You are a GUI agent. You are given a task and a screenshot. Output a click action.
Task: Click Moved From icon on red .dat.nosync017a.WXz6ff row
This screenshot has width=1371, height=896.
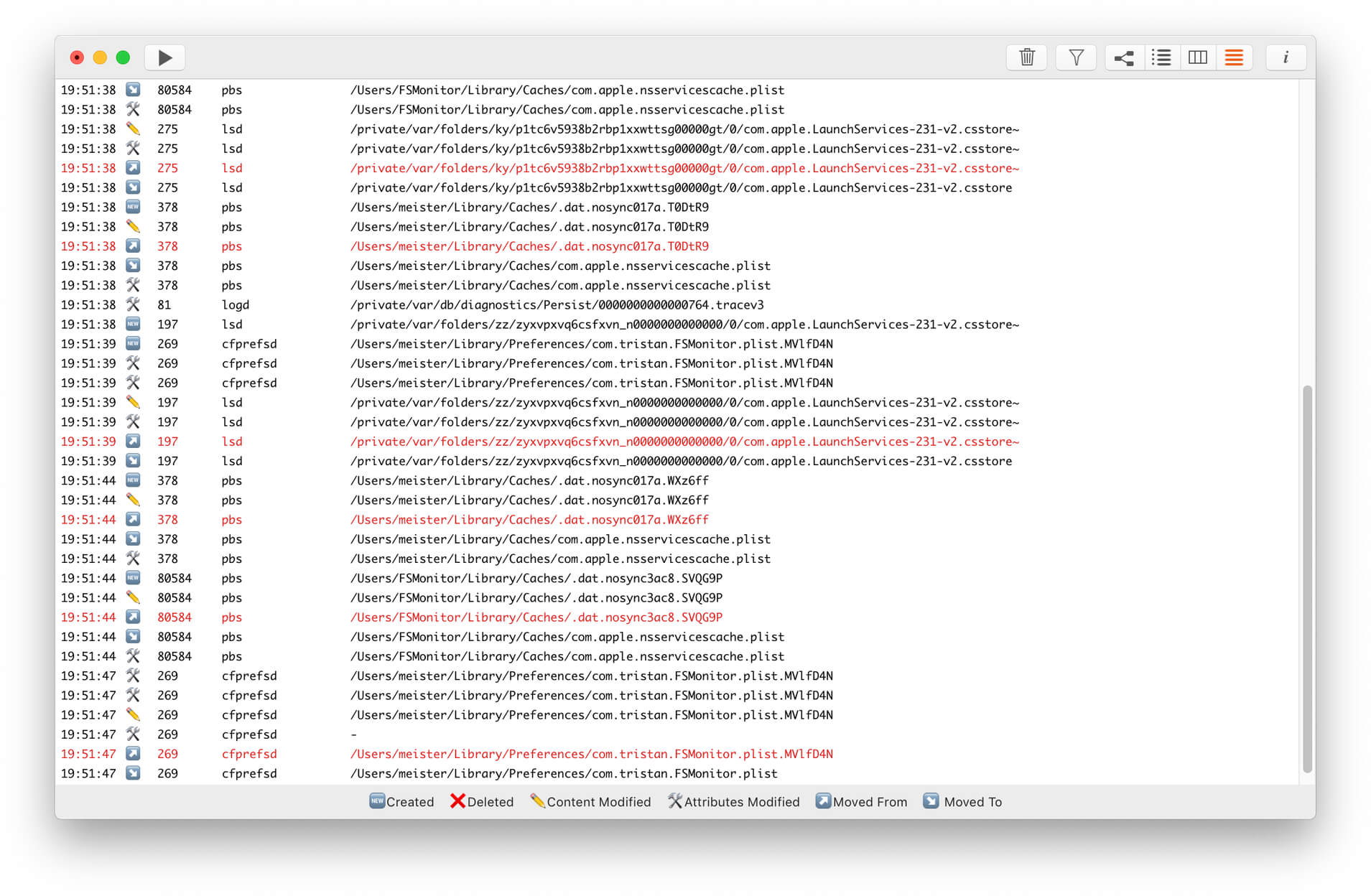133,519
